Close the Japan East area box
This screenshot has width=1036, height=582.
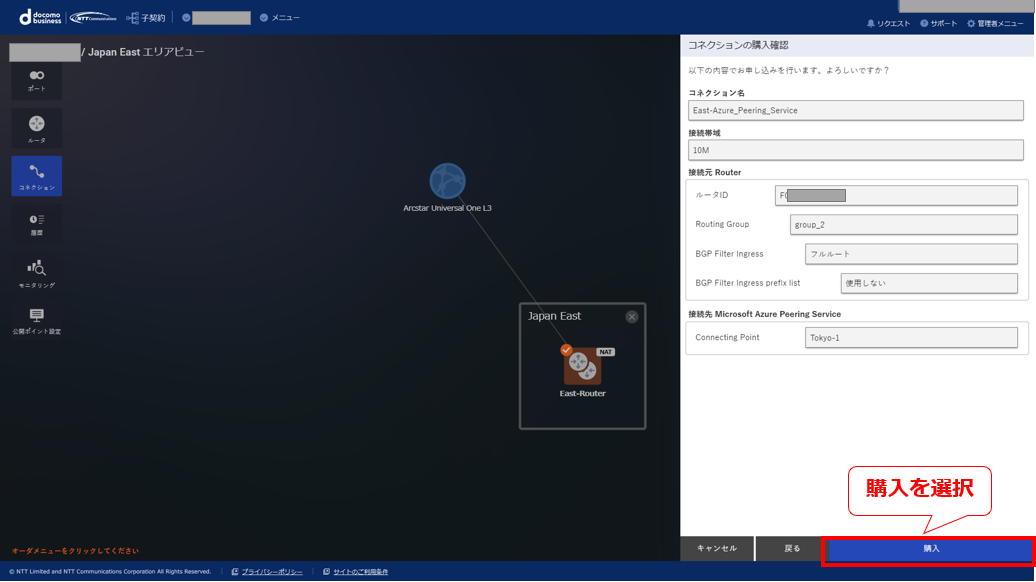(632, 316)
